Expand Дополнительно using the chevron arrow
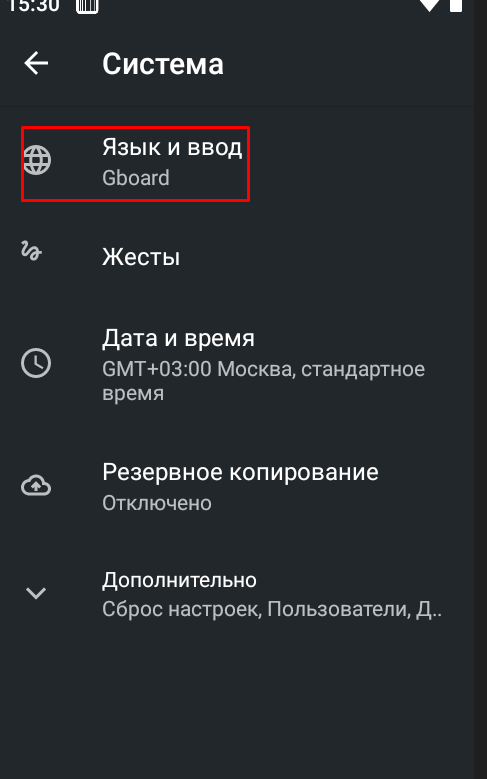487x779 pixels. (36, 592)
